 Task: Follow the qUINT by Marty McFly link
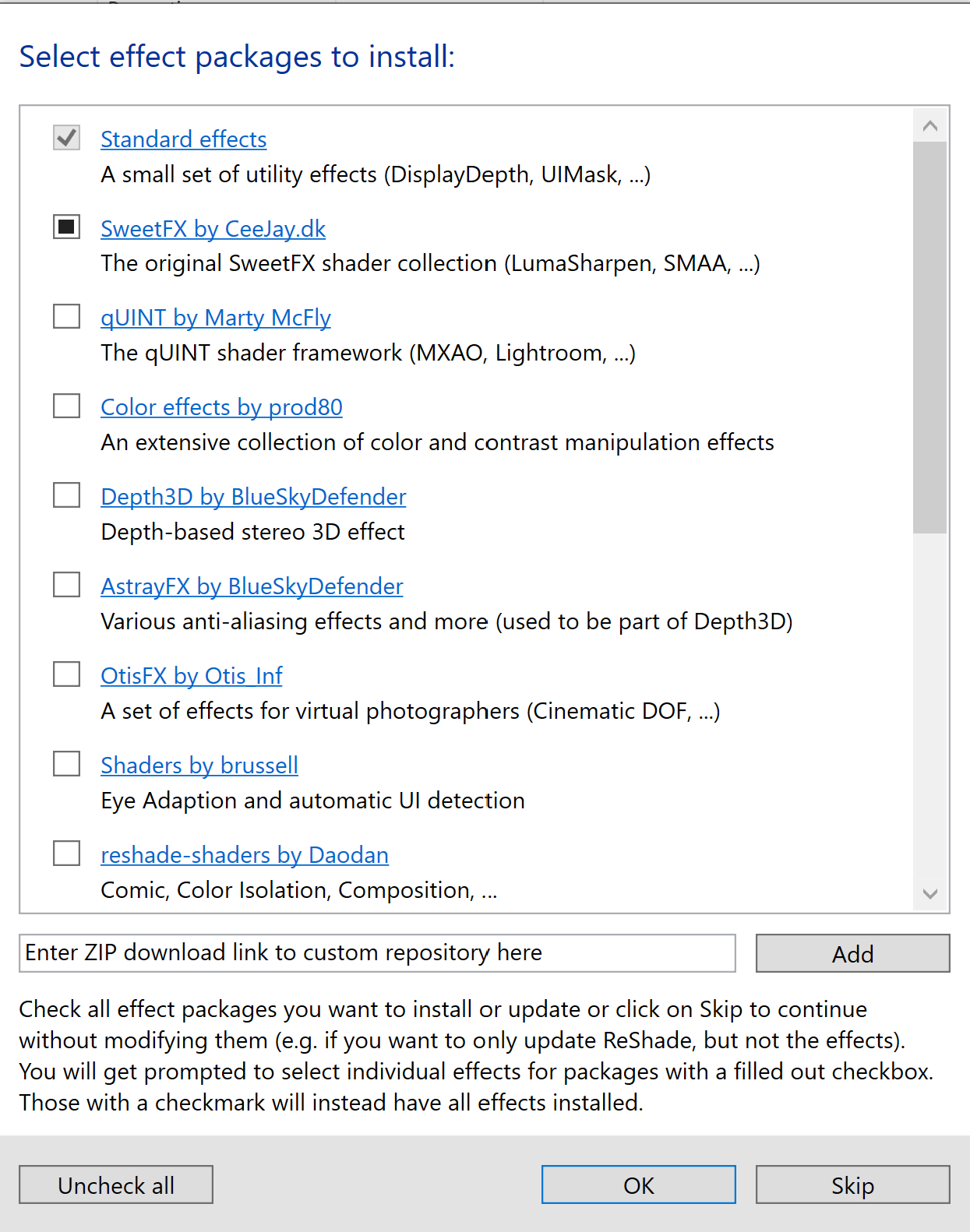point(216,319)
